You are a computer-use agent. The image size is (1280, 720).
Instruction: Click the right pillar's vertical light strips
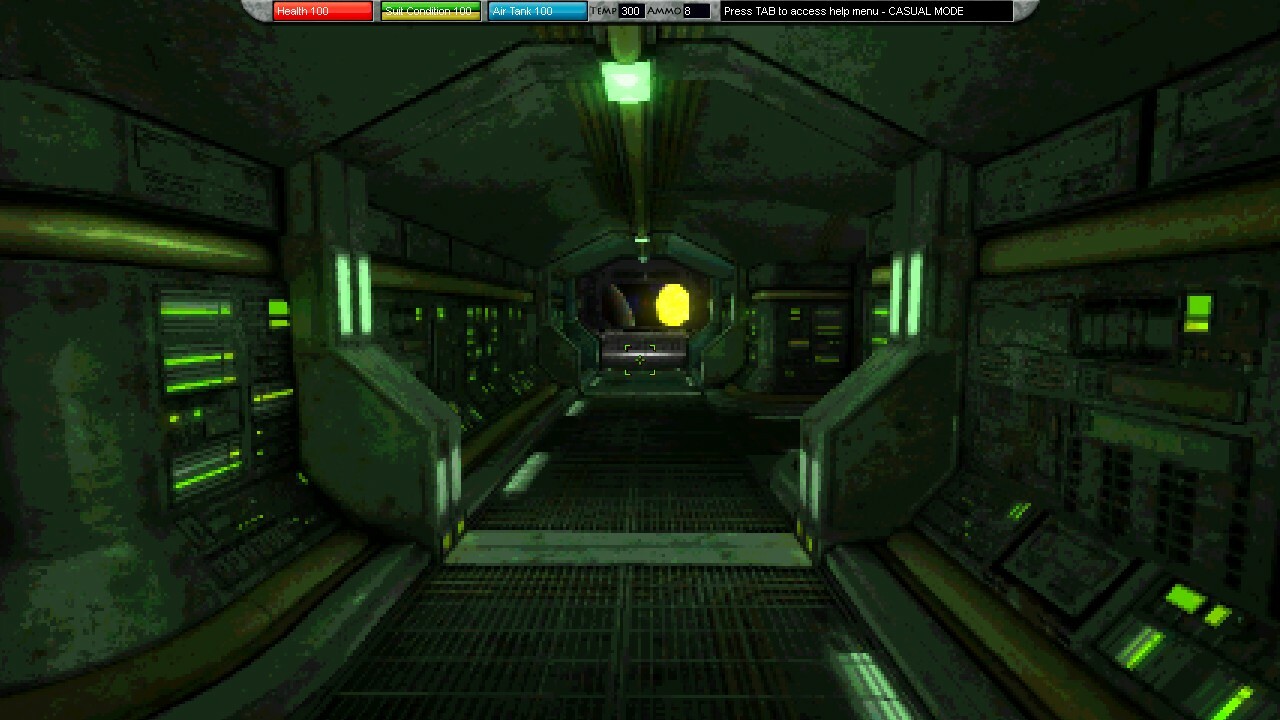(906, 293)
